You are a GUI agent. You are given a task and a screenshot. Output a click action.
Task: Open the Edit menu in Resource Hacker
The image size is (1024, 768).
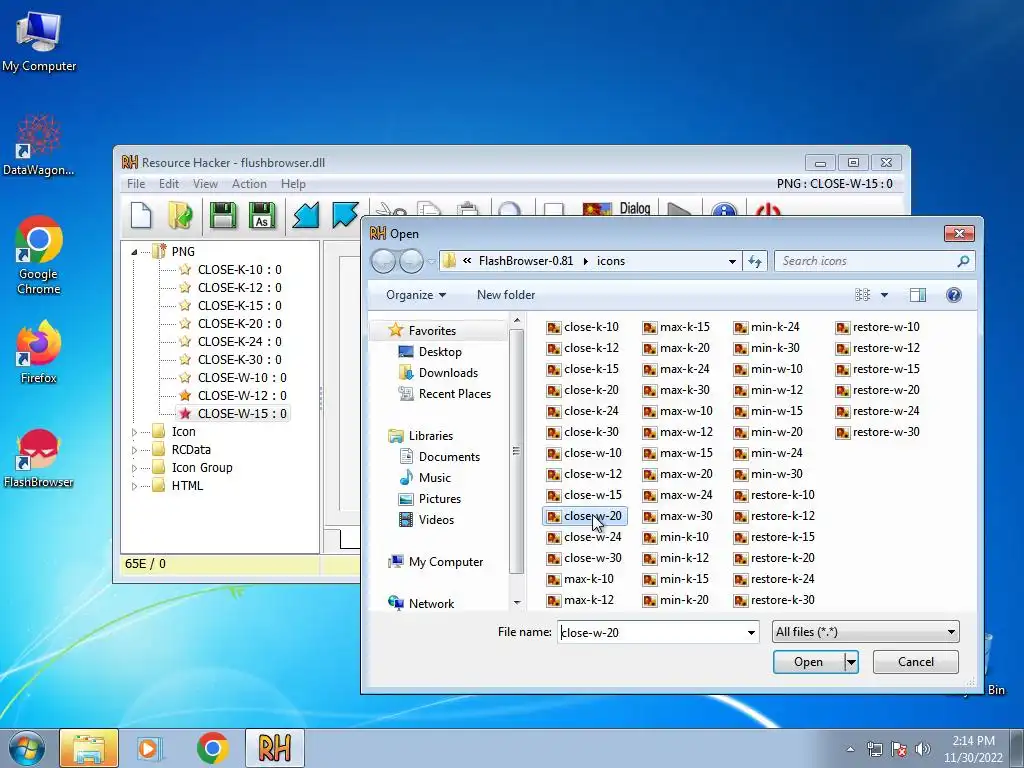tap(168, 184)
